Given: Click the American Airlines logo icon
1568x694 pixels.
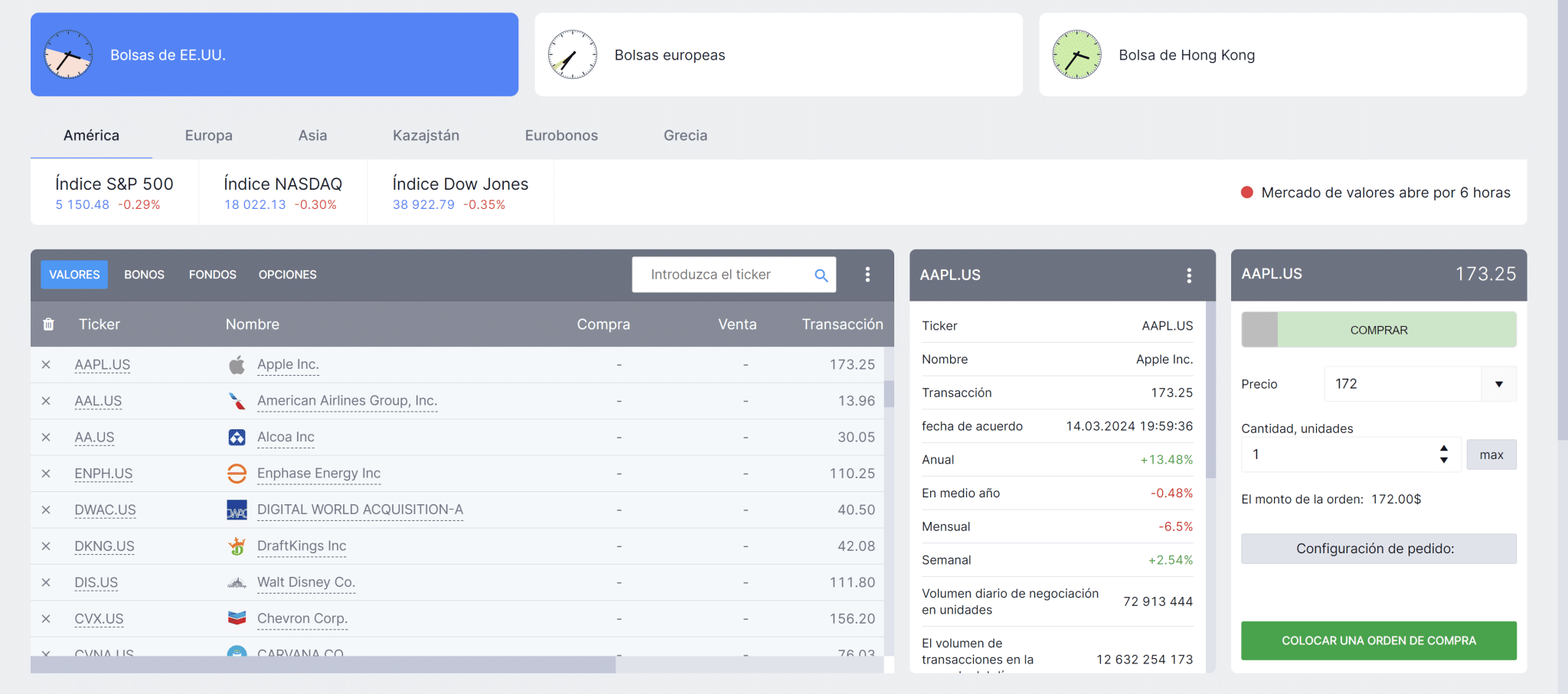Looking at the screenshot, I should point(237,401).
